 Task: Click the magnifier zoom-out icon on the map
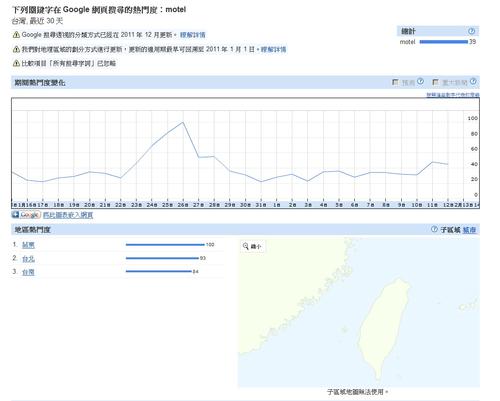click(246, 246)
